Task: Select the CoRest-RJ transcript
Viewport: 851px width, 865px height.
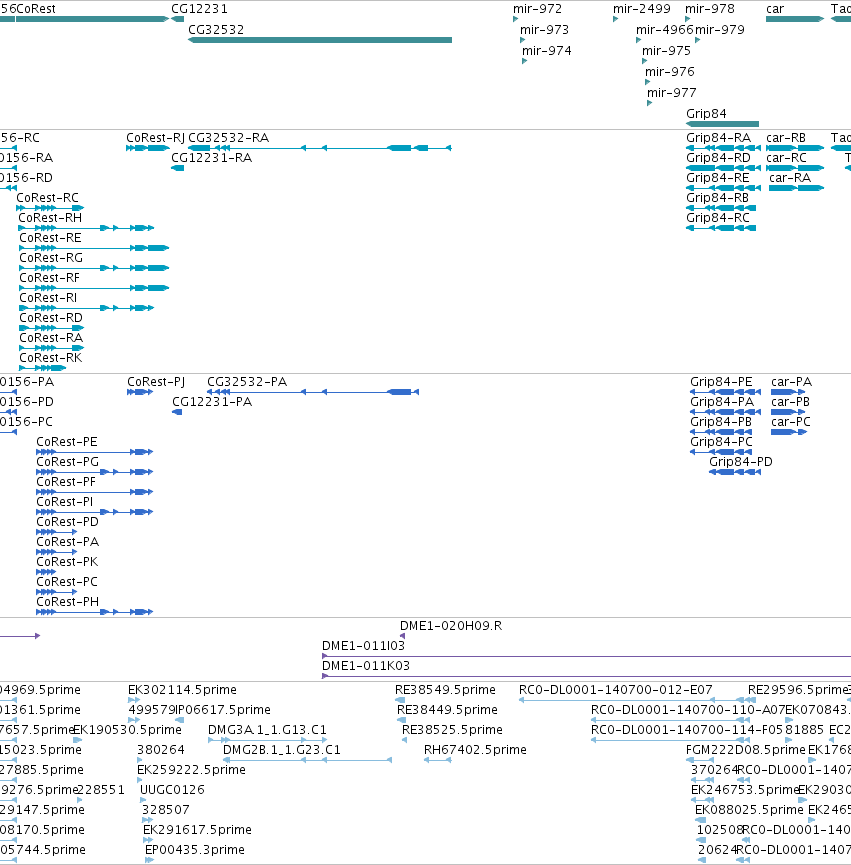Action: [x=148, y=148]
